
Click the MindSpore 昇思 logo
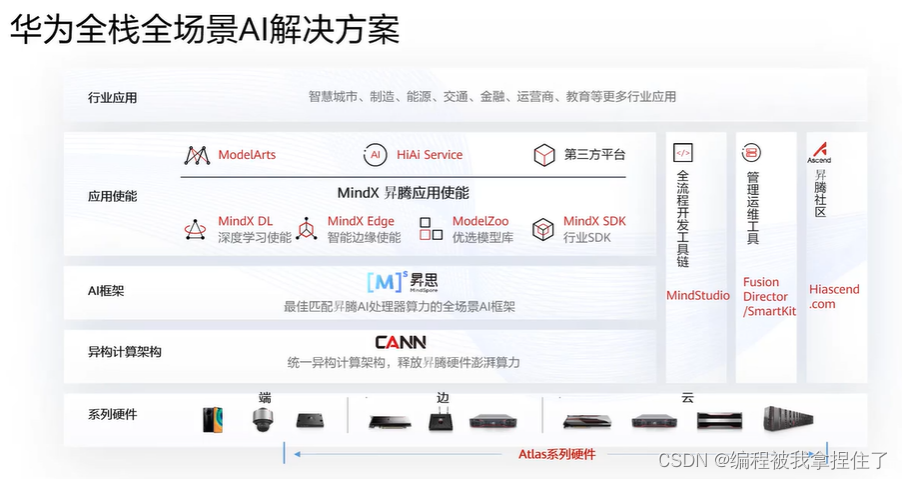(402, 282)
